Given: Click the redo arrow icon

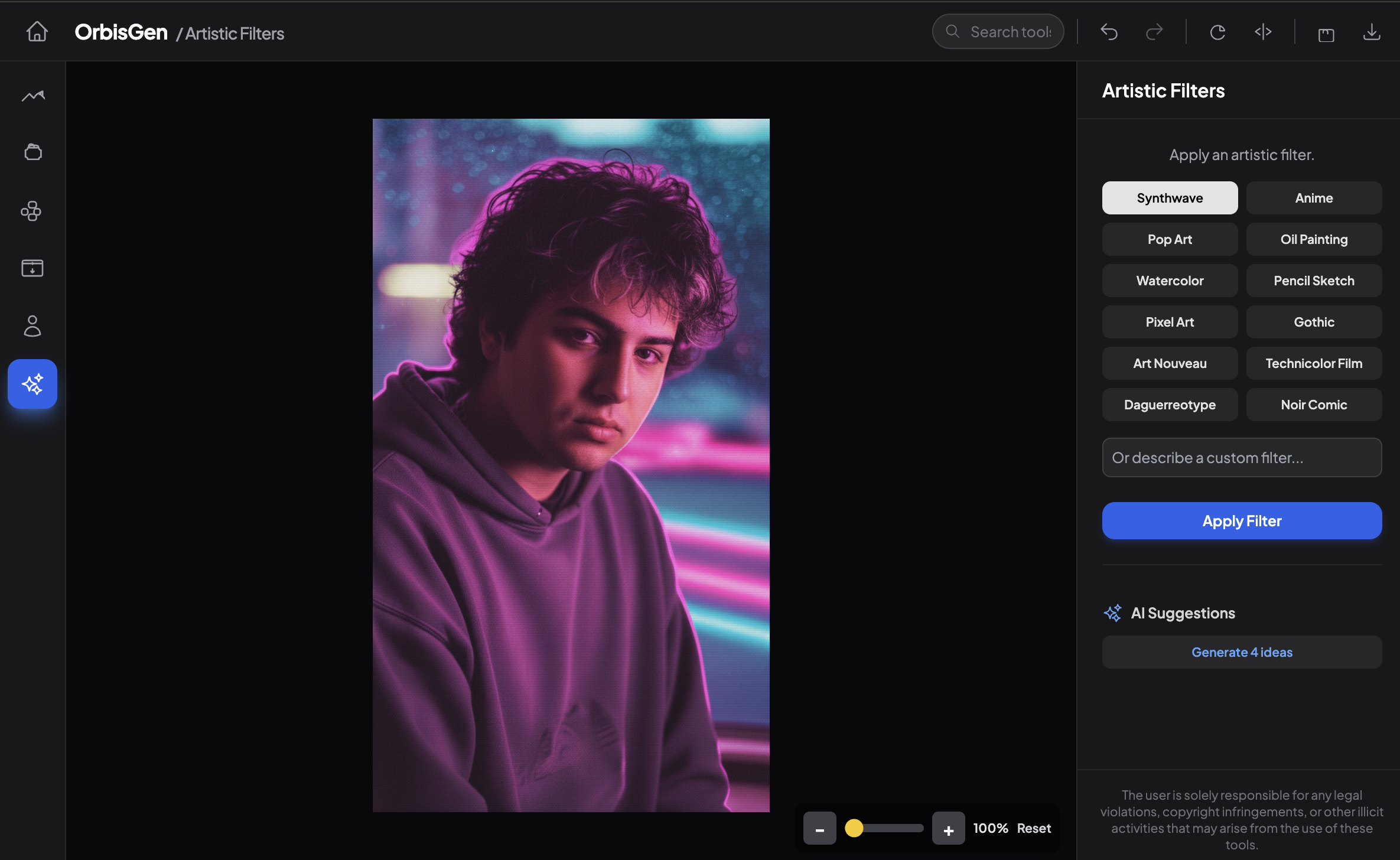Looking at the screenshot, I should (1154, 32).
